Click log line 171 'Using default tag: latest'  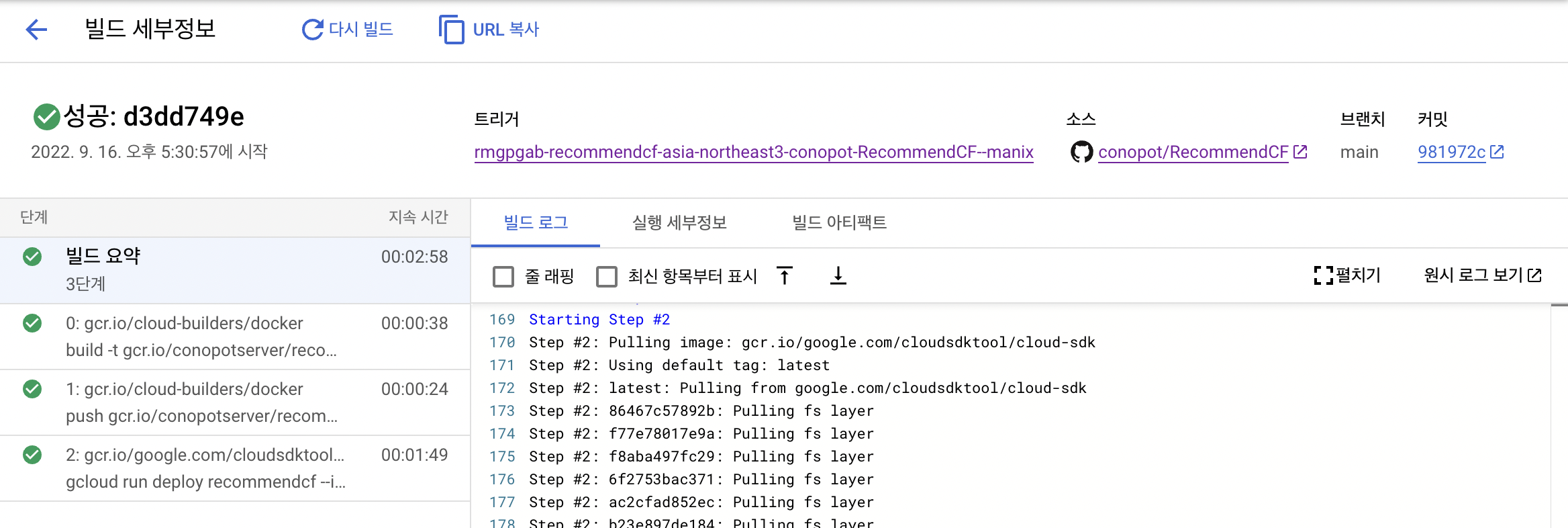coord(679,365)
